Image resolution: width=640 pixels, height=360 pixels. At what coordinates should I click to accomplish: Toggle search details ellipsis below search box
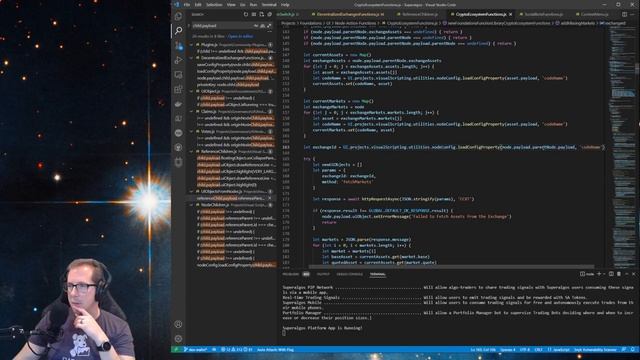(x=269, y=31)
